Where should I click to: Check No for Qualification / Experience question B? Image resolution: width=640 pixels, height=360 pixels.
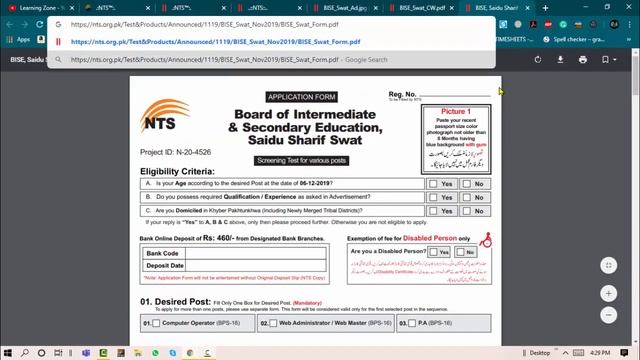tap(467, 198)
